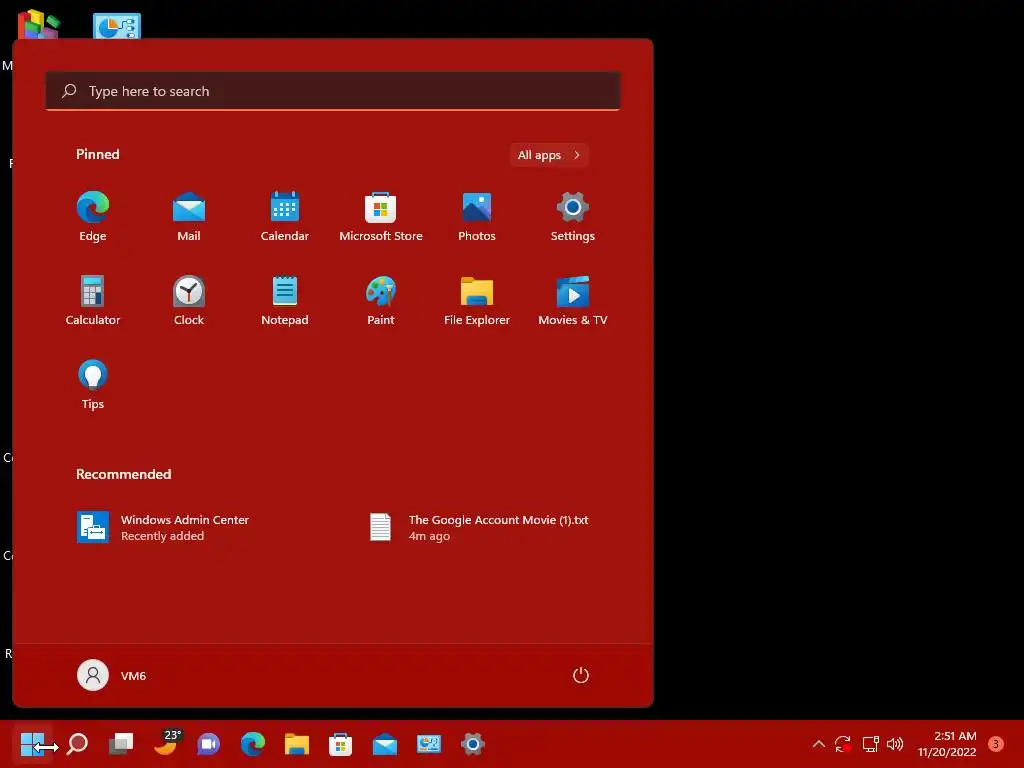The height and width of the screenshot is (768, 1024).
Task: Open notifications badge showing 3
Action: [996, 744]
